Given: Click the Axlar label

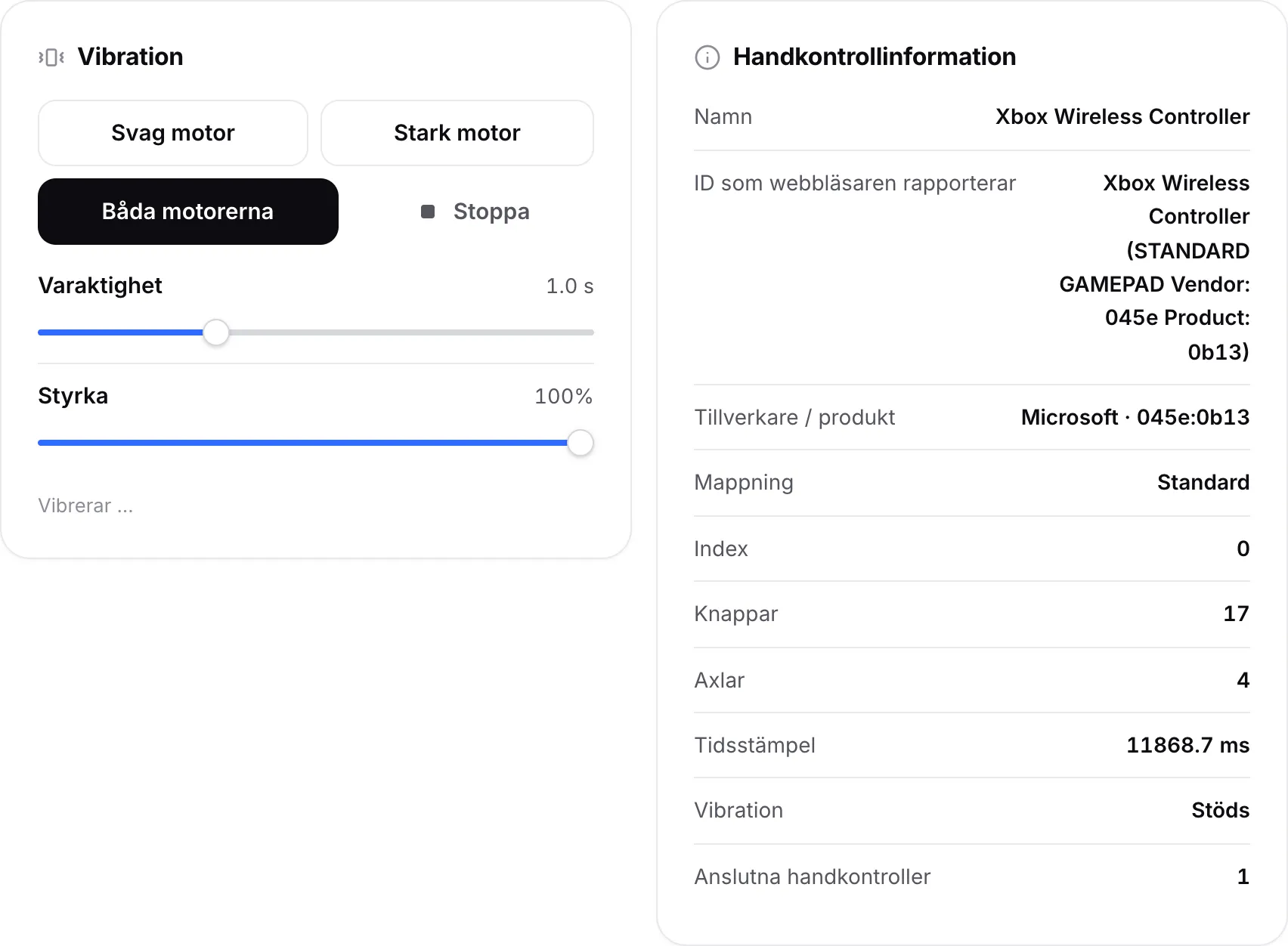Looking at the screenshot, I should (720, 681).
